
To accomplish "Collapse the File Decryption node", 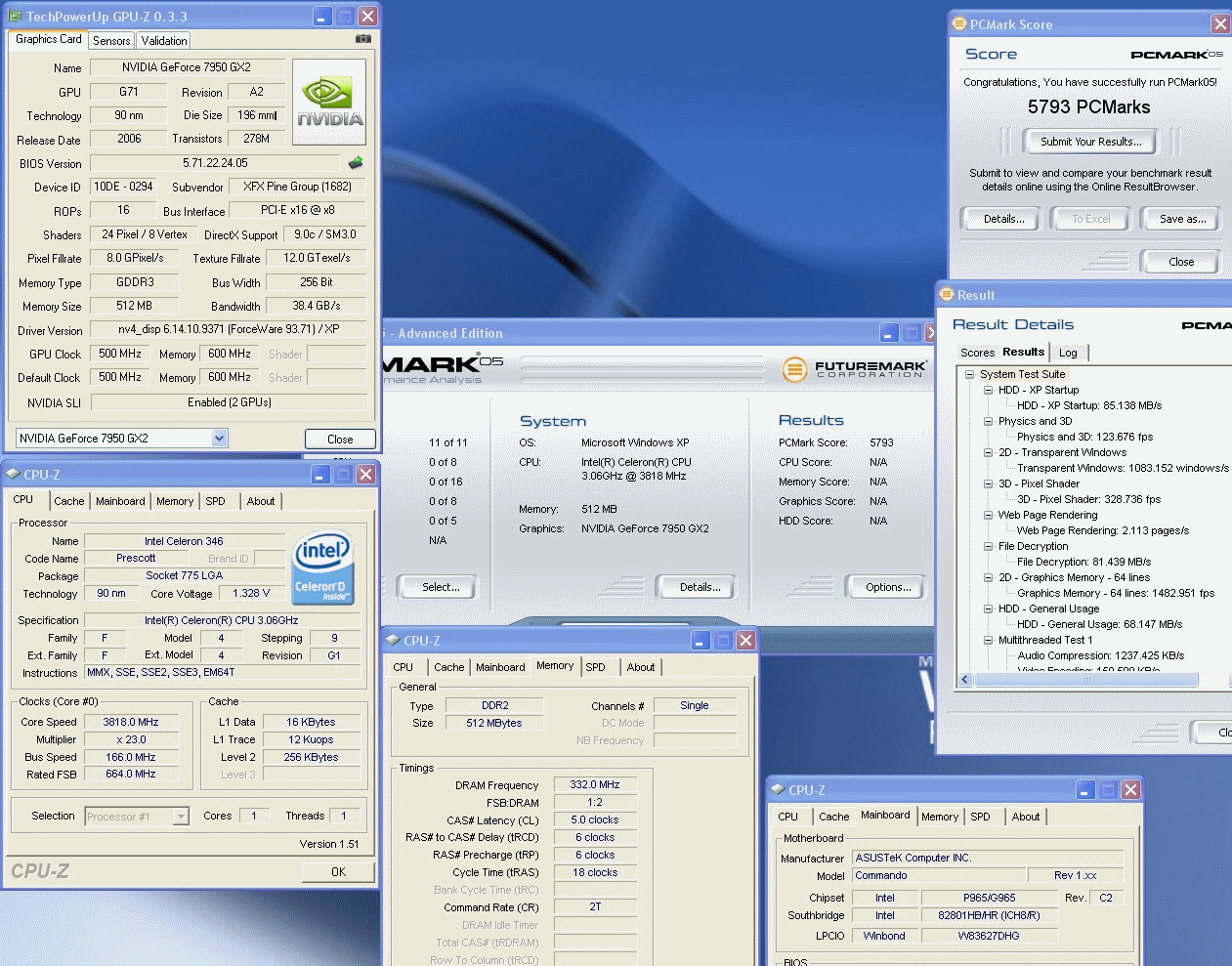I will [x=988, y=546].
